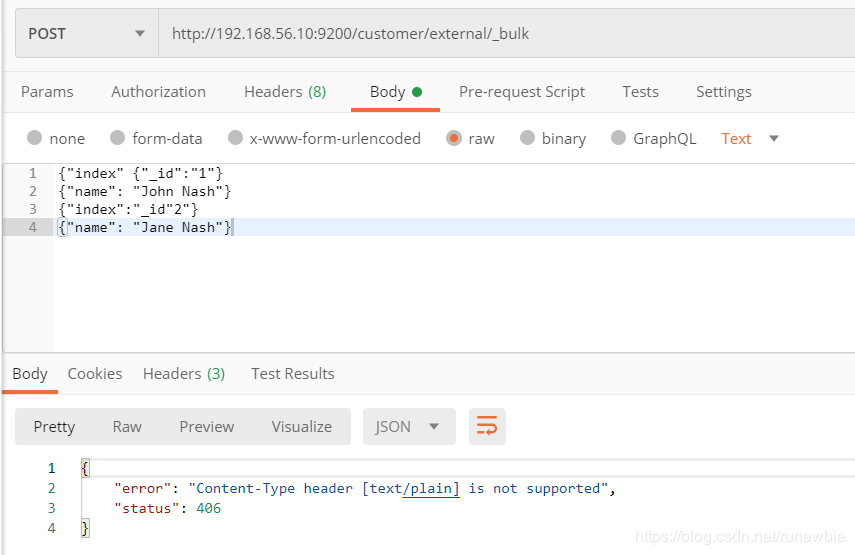Open the Tests tab
This screenshot has width=855, height=555.
tap(640, 92)
